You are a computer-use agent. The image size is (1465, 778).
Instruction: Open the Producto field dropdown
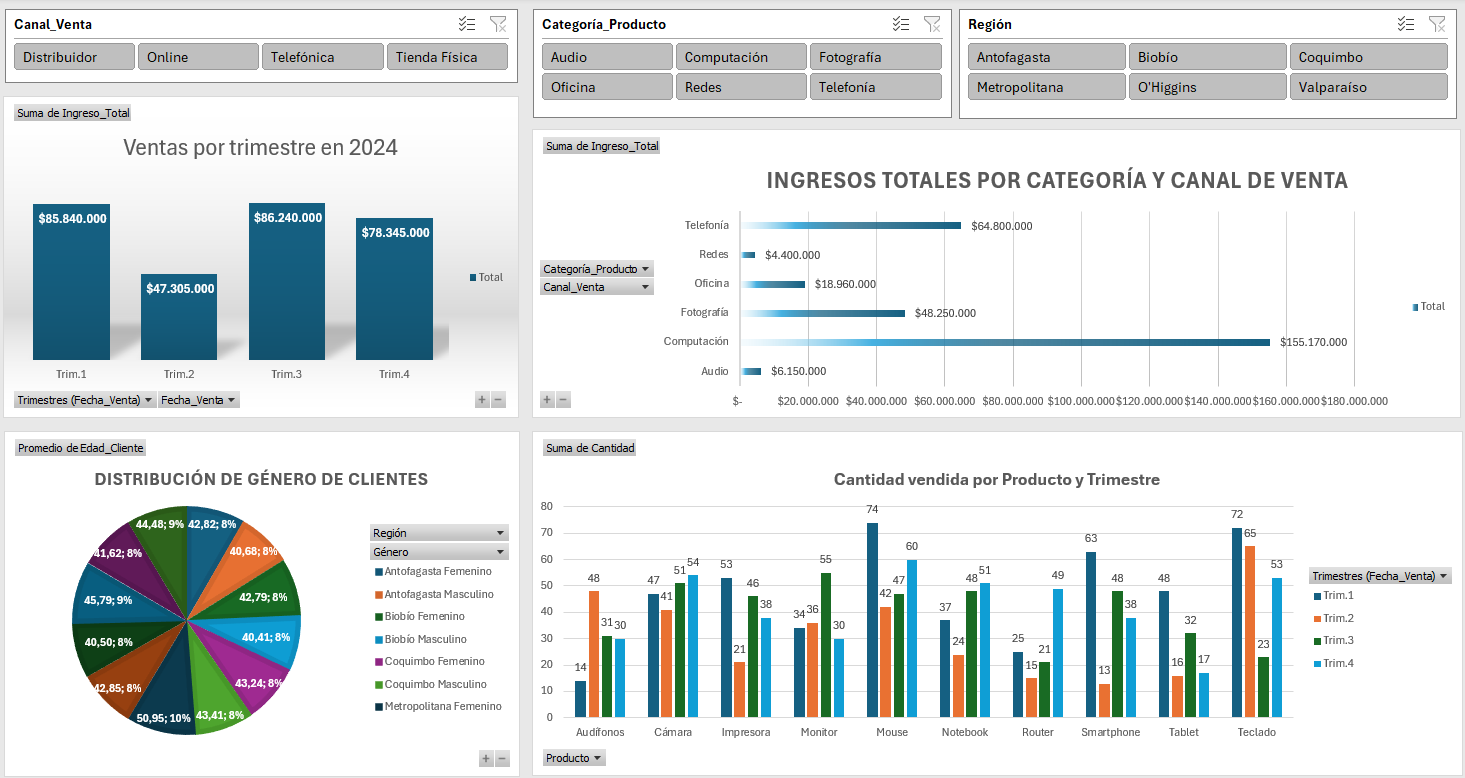pos(573,758)
